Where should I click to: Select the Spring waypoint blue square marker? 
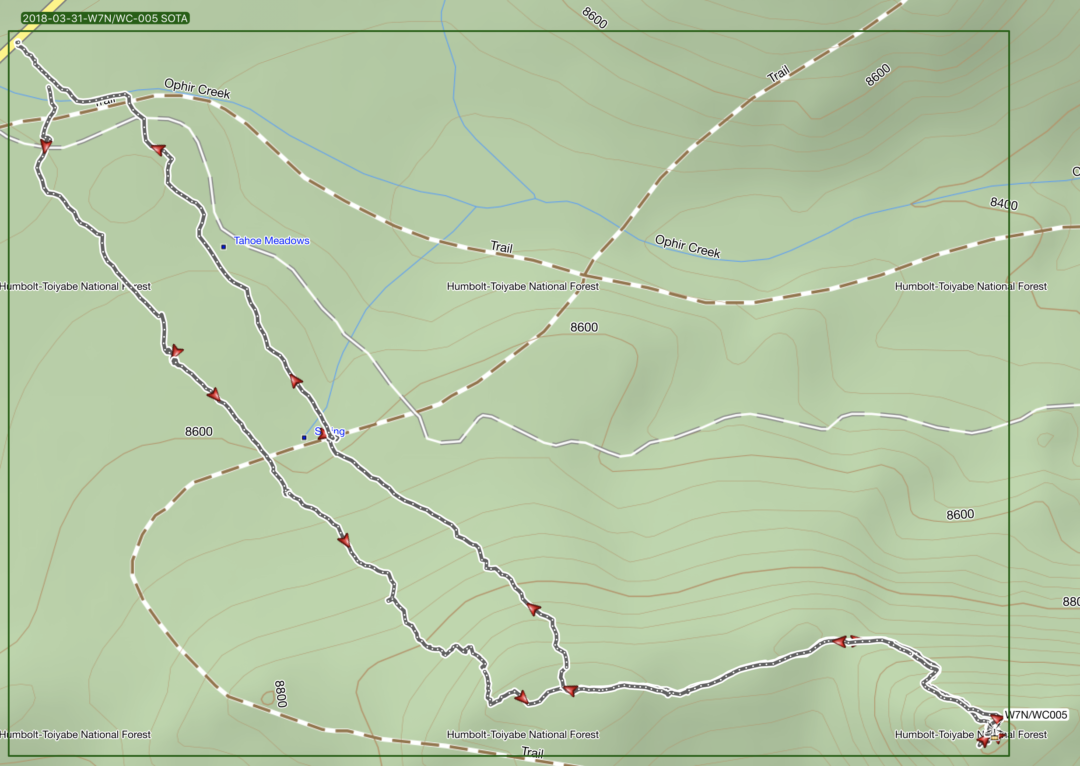304,437
